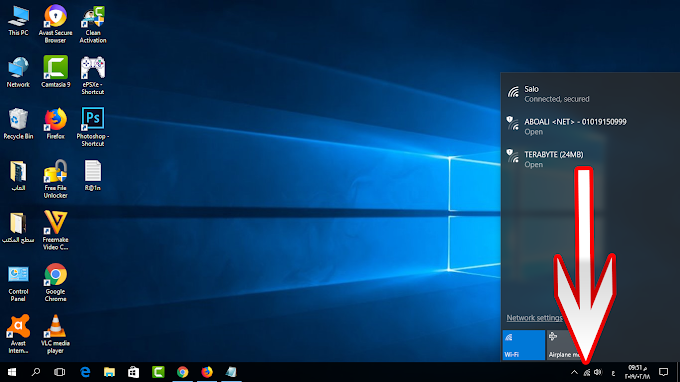680x382 pixels.
Task: Open Microsoft Edge from taskbar
Action: [x=85, y=372]
